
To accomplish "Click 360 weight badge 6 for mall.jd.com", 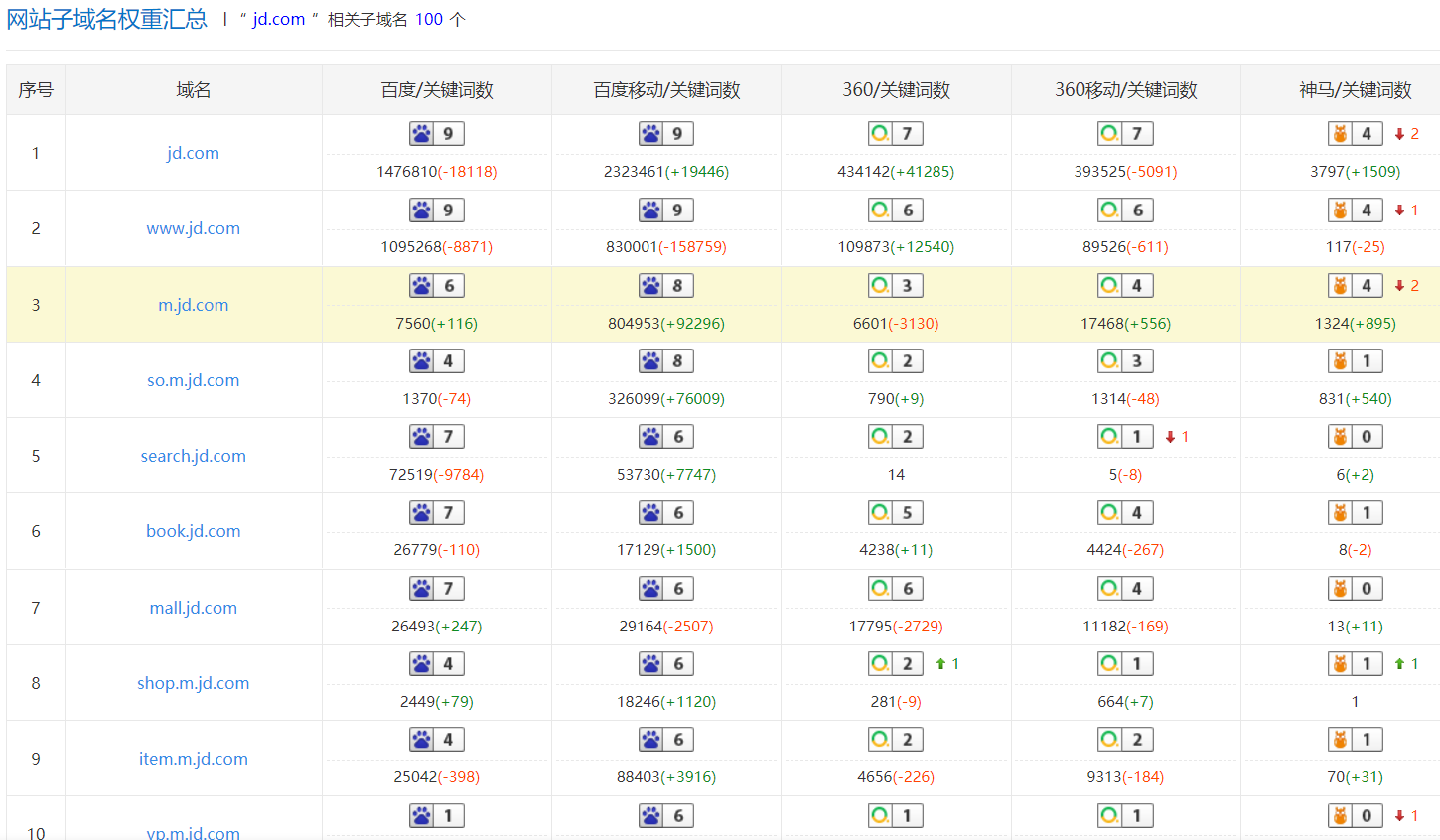I will (x=896, y=589).
